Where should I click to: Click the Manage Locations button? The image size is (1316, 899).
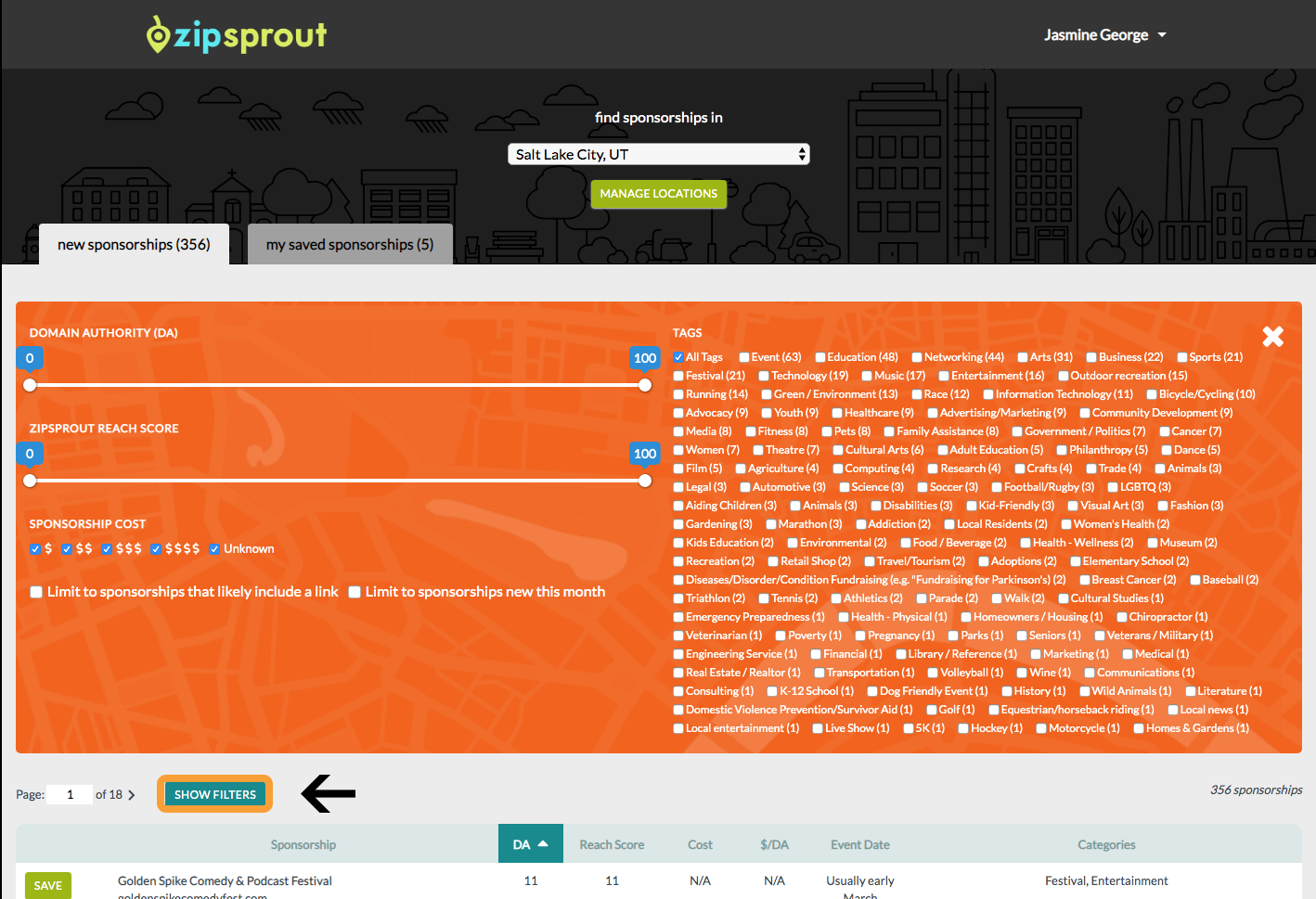(x=659, y=194)
